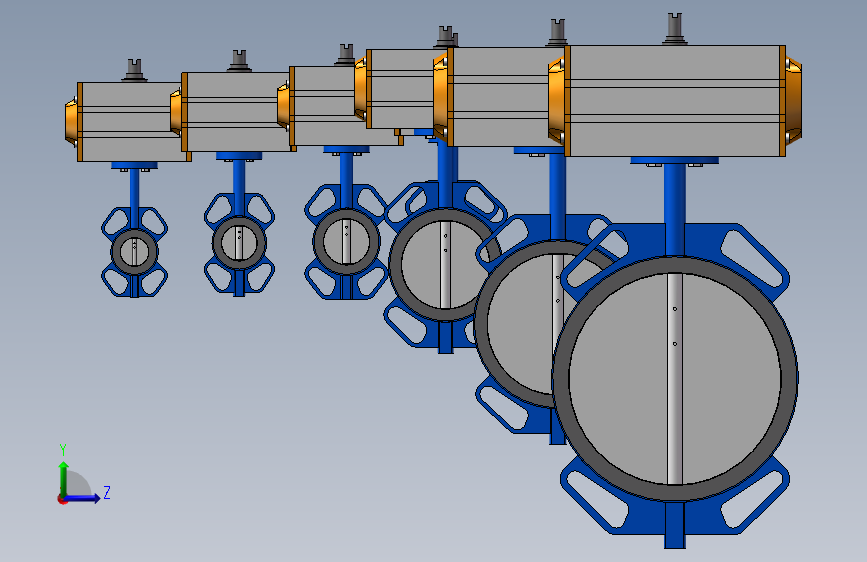Select the blue mounting flange under largest actuator

point(675,160)
